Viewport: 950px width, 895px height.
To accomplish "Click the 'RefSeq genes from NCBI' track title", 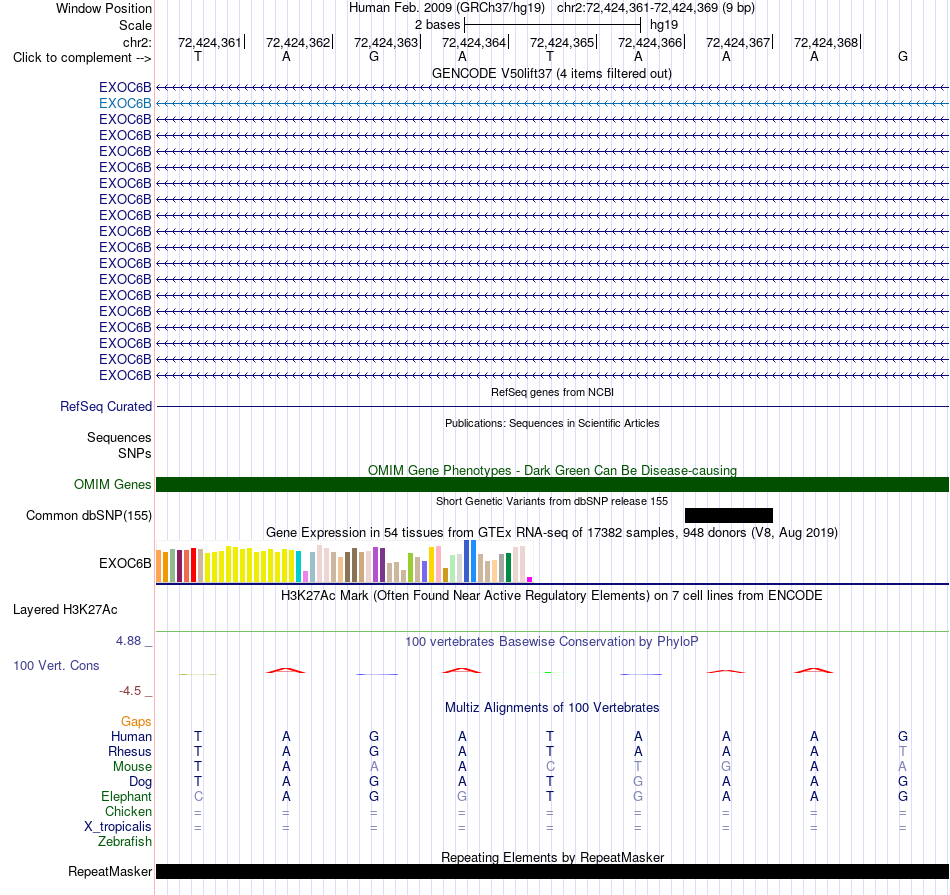I will pos(552,392).
